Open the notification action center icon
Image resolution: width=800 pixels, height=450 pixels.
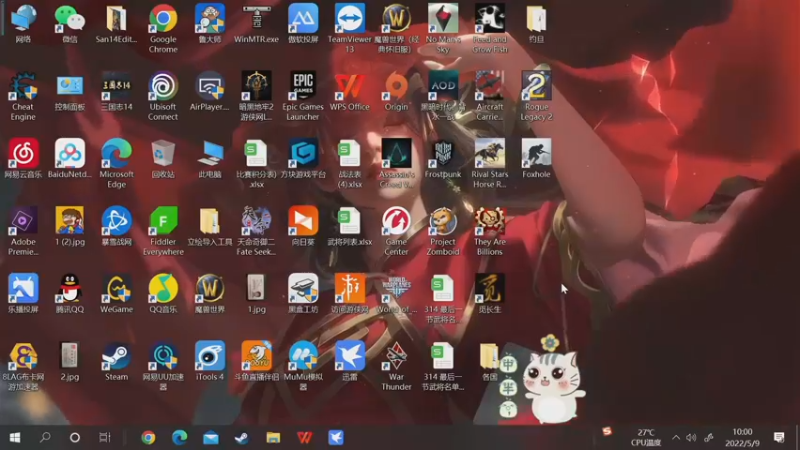pyautogui.click(x=779, y=437)
